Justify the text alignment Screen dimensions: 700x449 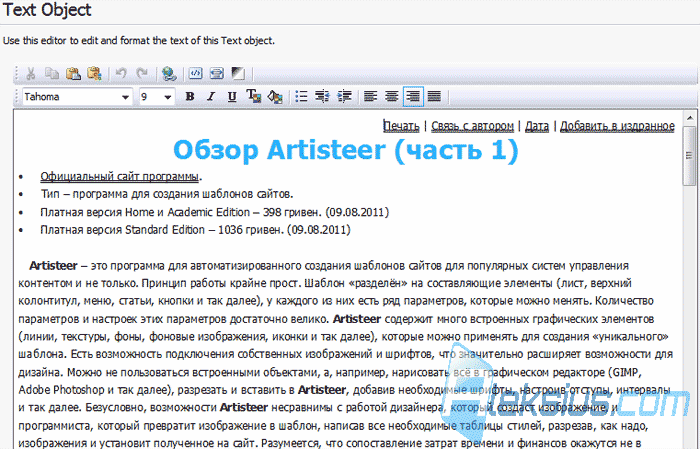pyautogui.click(x=434, y=96)
